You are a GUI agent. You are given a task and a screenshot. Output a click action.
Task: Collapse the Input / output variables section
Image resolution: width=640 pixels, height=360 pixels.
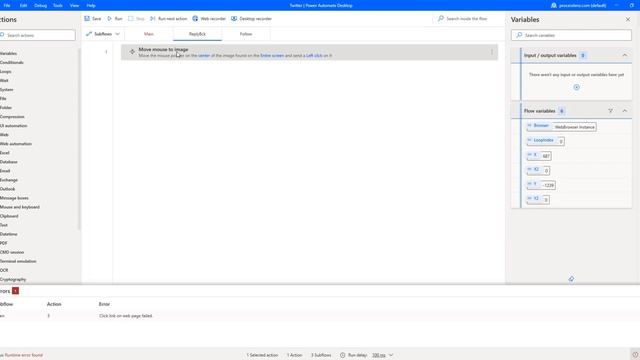coord(624,55)
